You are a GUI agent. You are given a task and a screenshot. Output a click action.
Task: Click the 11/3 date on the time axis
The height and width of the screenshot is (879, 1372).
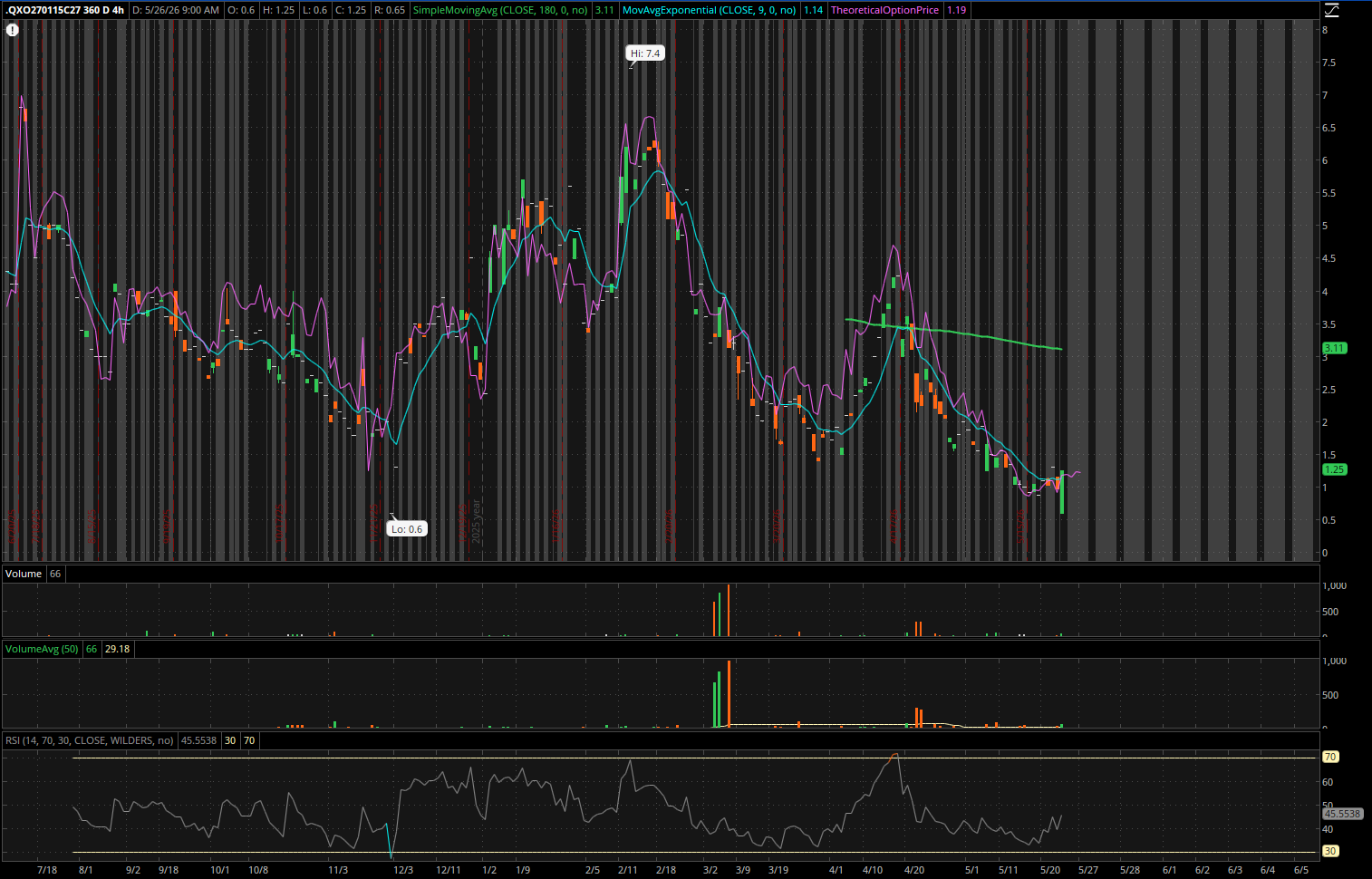click(338, 870)
